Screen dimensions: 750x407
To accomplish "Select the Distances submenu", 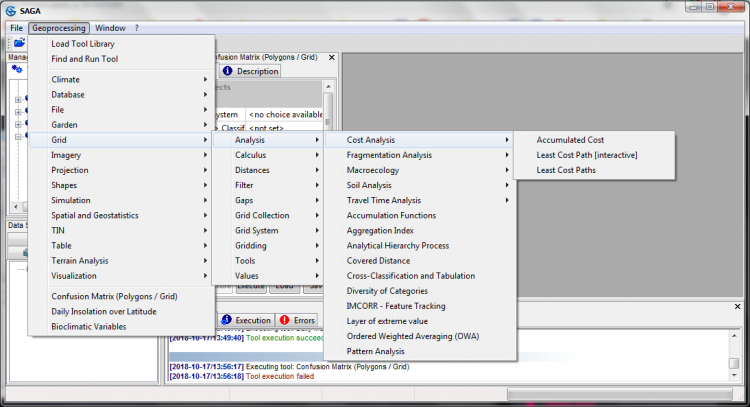I will [268, 170].
